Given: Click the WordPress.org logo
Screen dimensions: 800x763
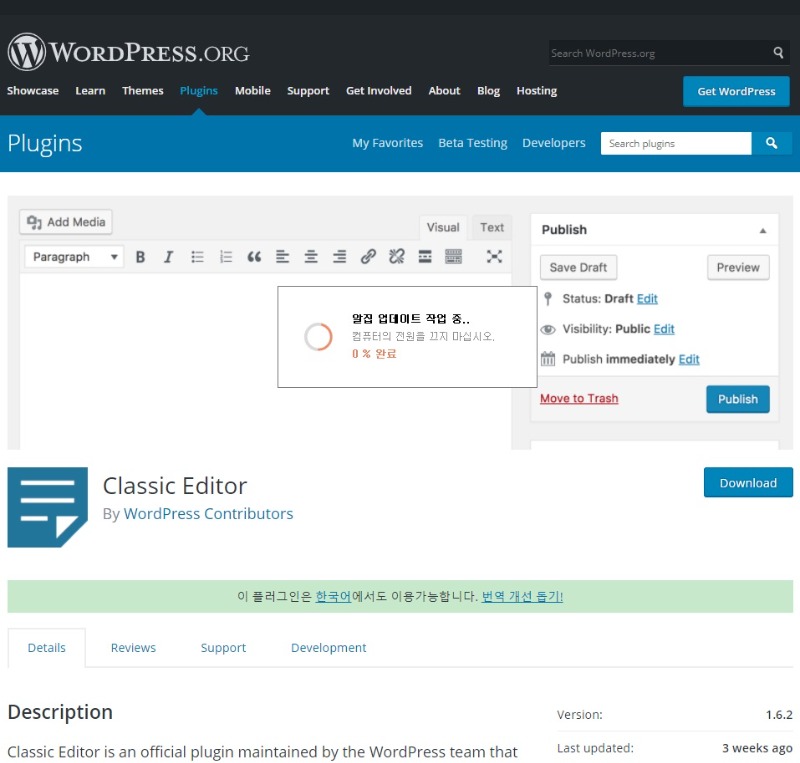Looking at the screenshot, I should [128, 52].
